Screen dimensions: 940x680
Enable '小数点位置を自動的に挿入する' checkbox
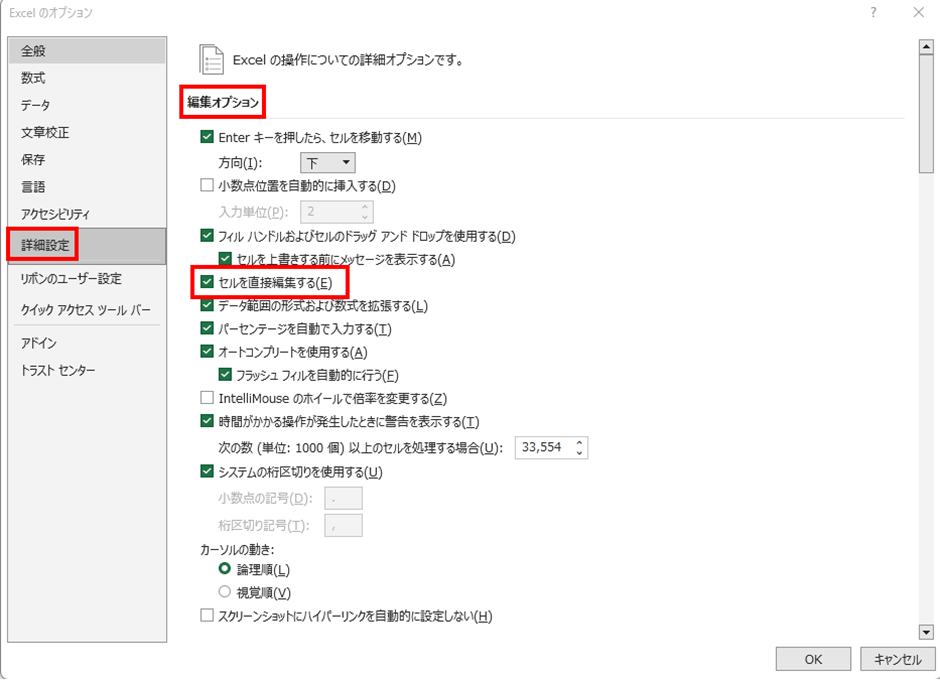tap(207, 185)
